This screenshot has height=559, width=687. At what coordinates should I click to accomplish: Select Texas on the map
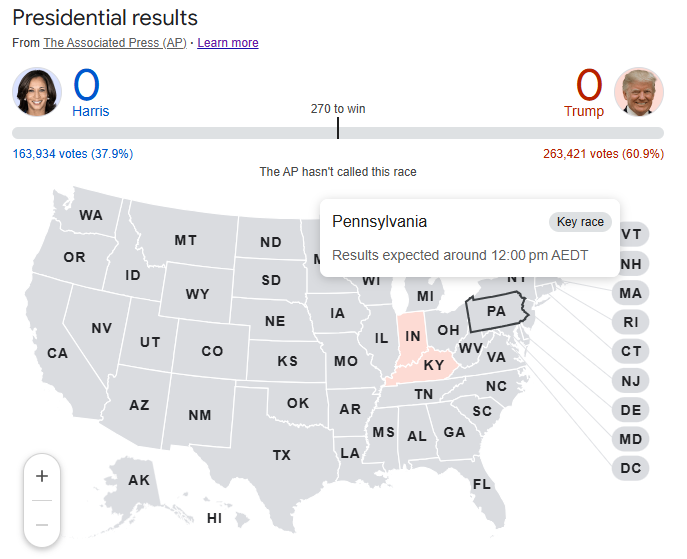[282, 455]
